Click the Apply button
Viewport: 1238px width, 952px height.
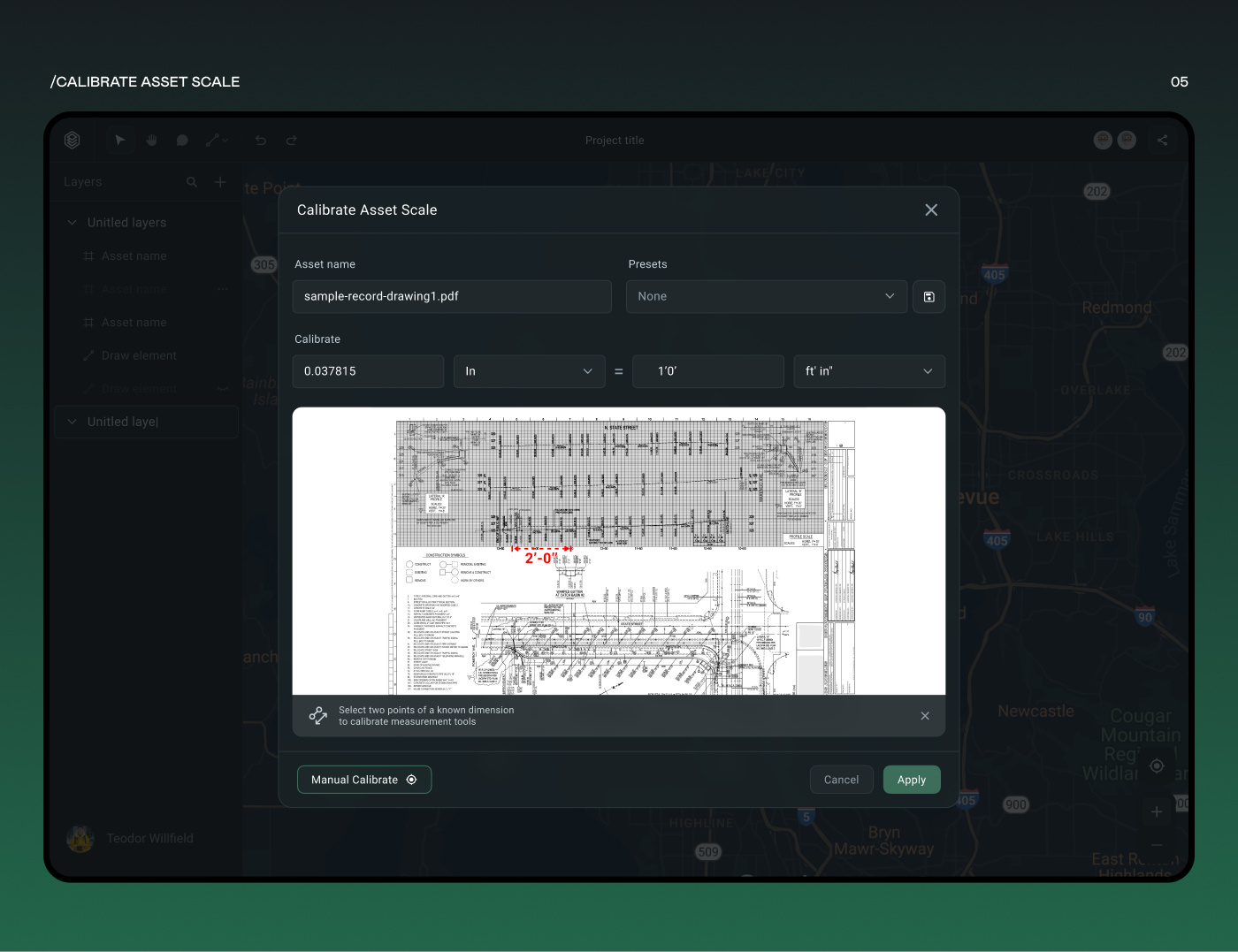click(912, 779)
